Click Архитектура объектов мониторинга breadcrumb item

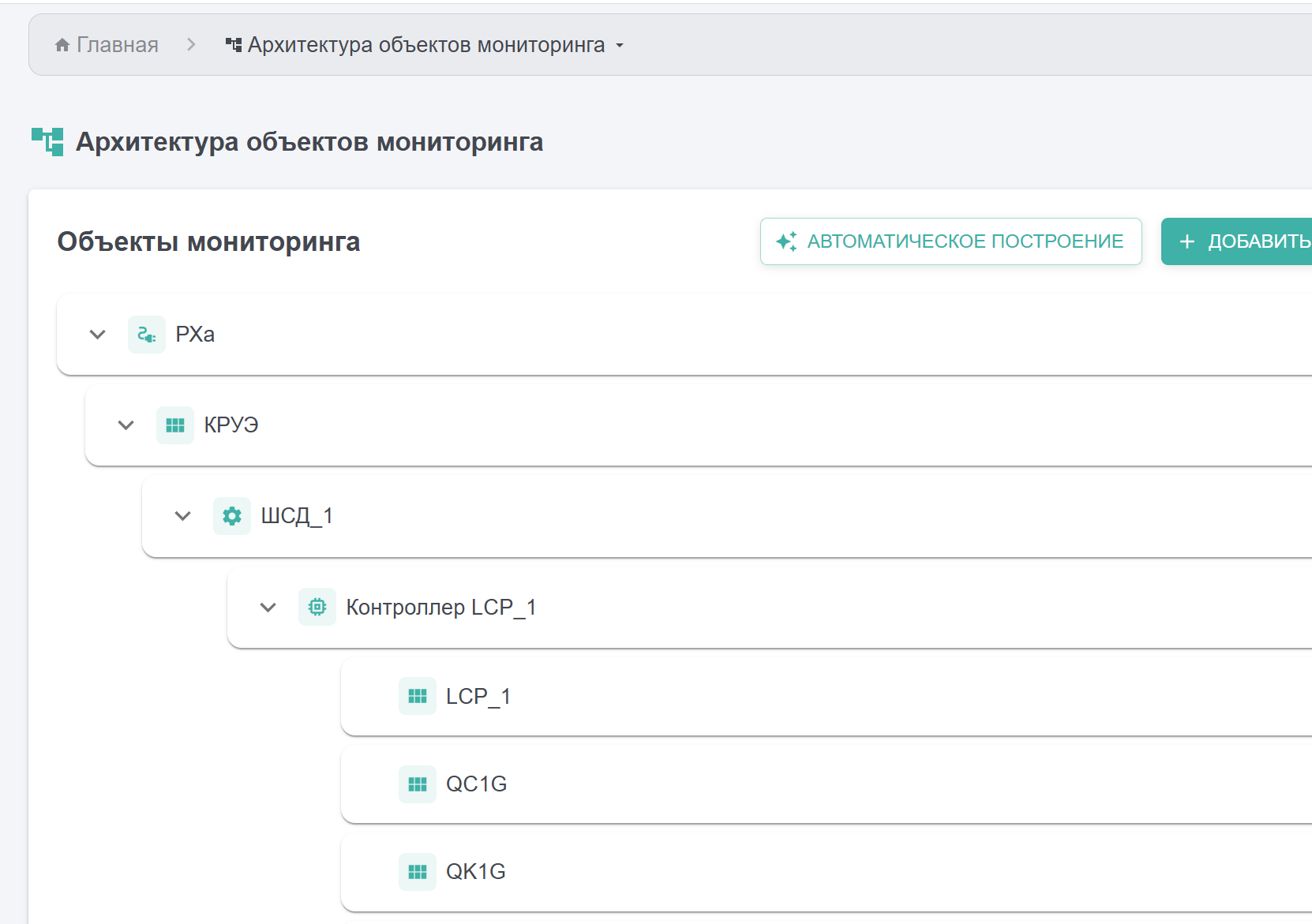(426, 45)
